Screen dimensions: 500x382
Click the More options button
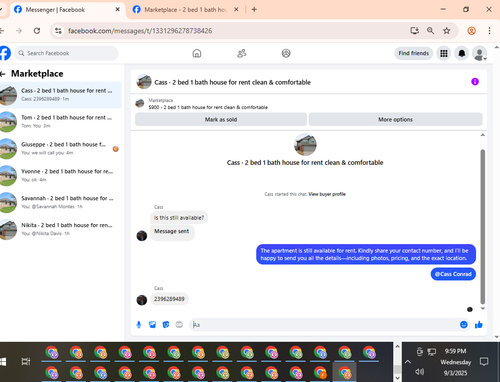[395, 119]
